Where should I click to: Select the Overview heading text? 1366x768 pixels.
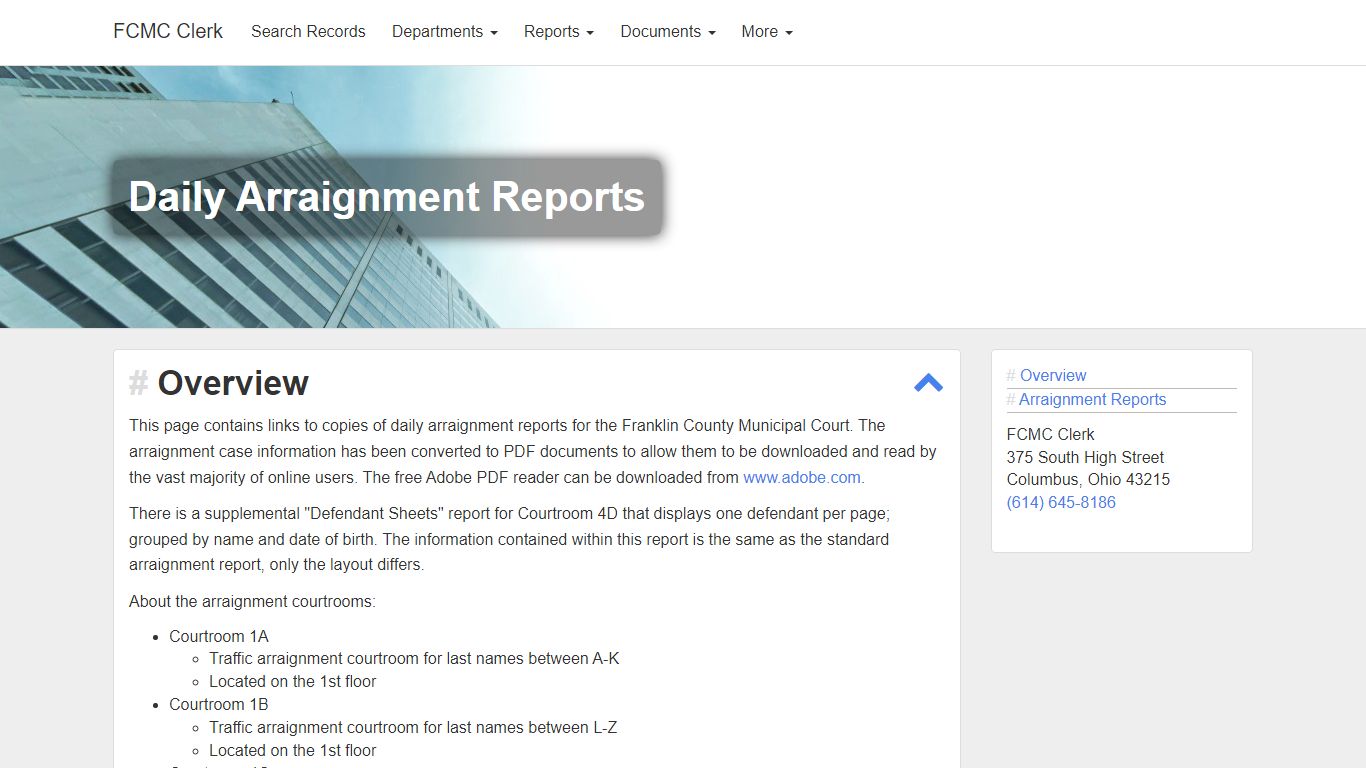click(233, 383)
